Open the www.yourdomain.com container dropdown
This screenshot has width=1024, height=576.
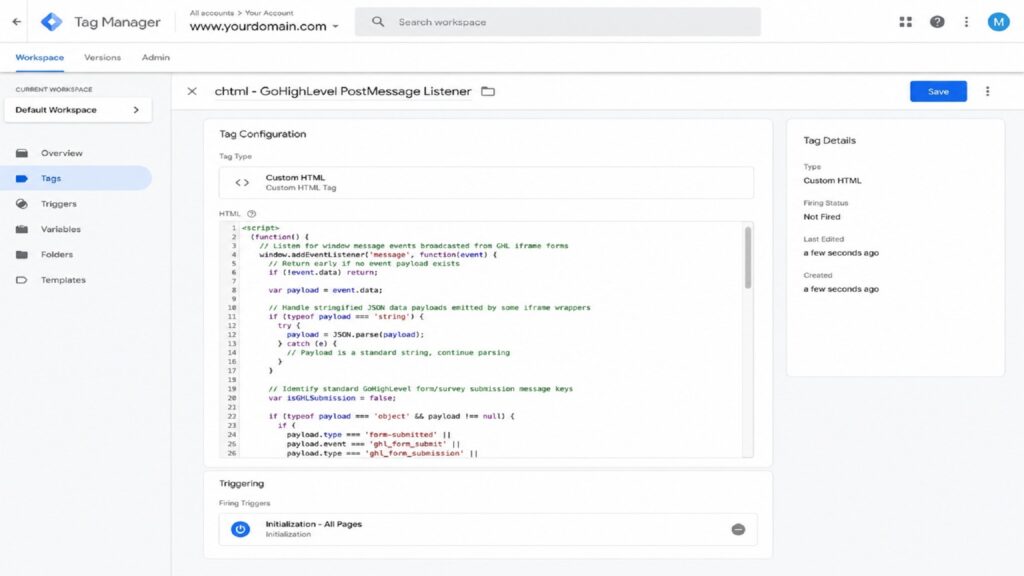[264, 26]
